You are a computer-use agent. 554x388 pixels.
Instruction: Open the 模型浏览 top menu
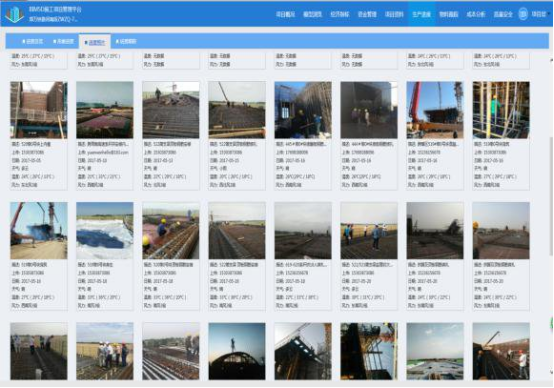[312, 14]
